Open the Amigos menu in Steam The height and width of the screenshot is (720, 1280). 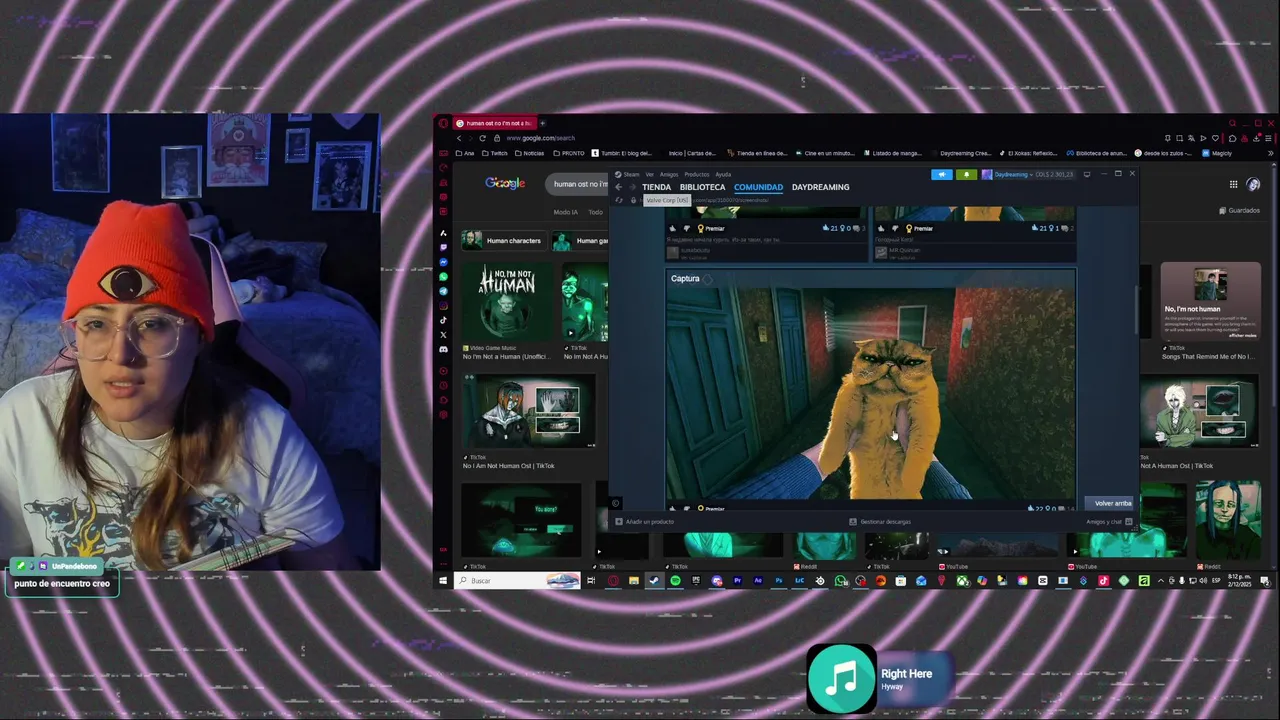pos(668,174)
